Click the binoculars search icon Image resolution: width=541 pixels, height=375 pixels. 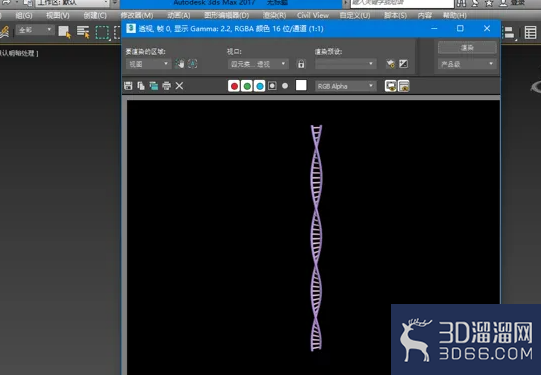click(461, 3)
